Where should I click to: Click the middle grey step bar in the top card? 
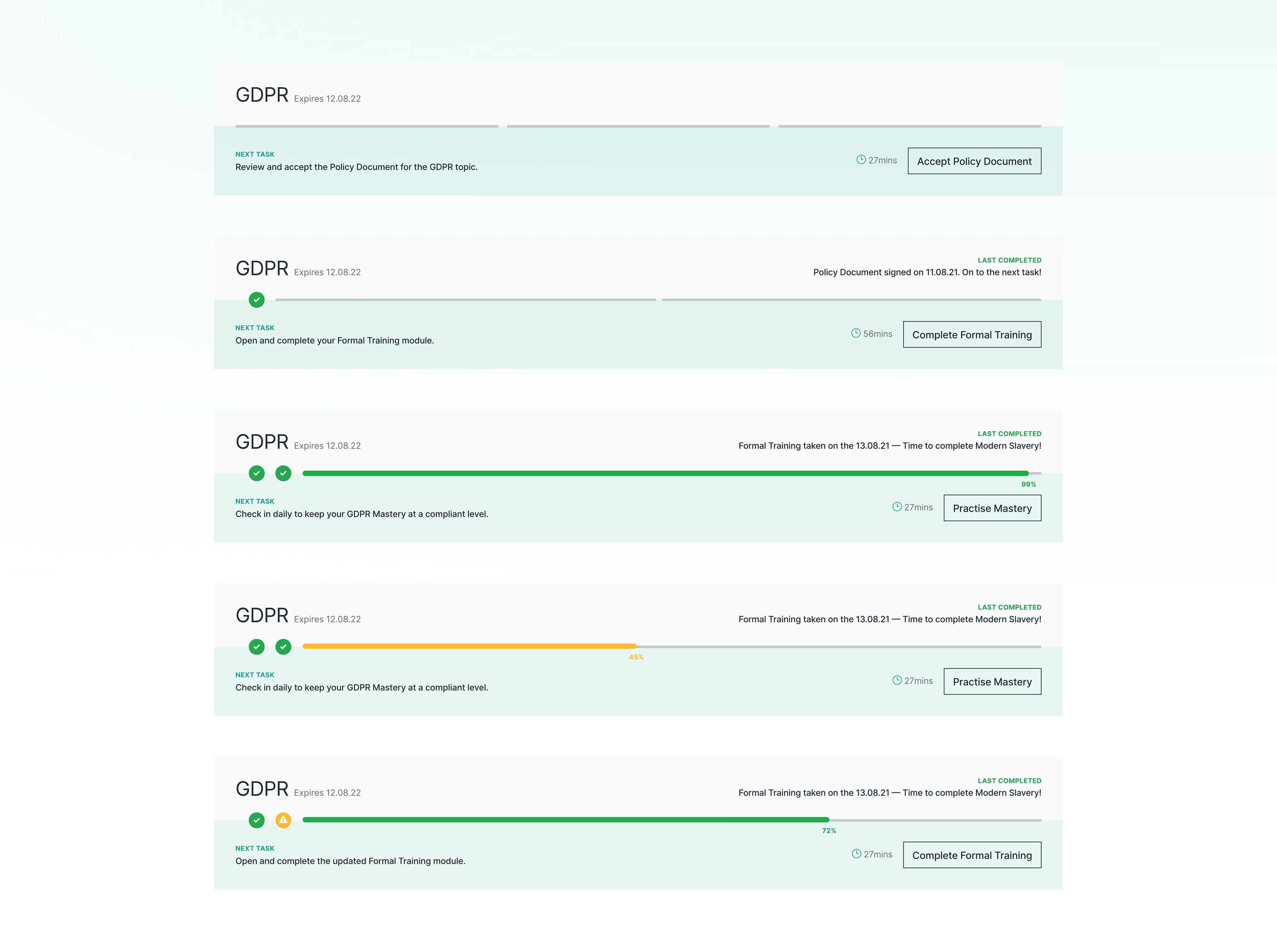(638, 126)
